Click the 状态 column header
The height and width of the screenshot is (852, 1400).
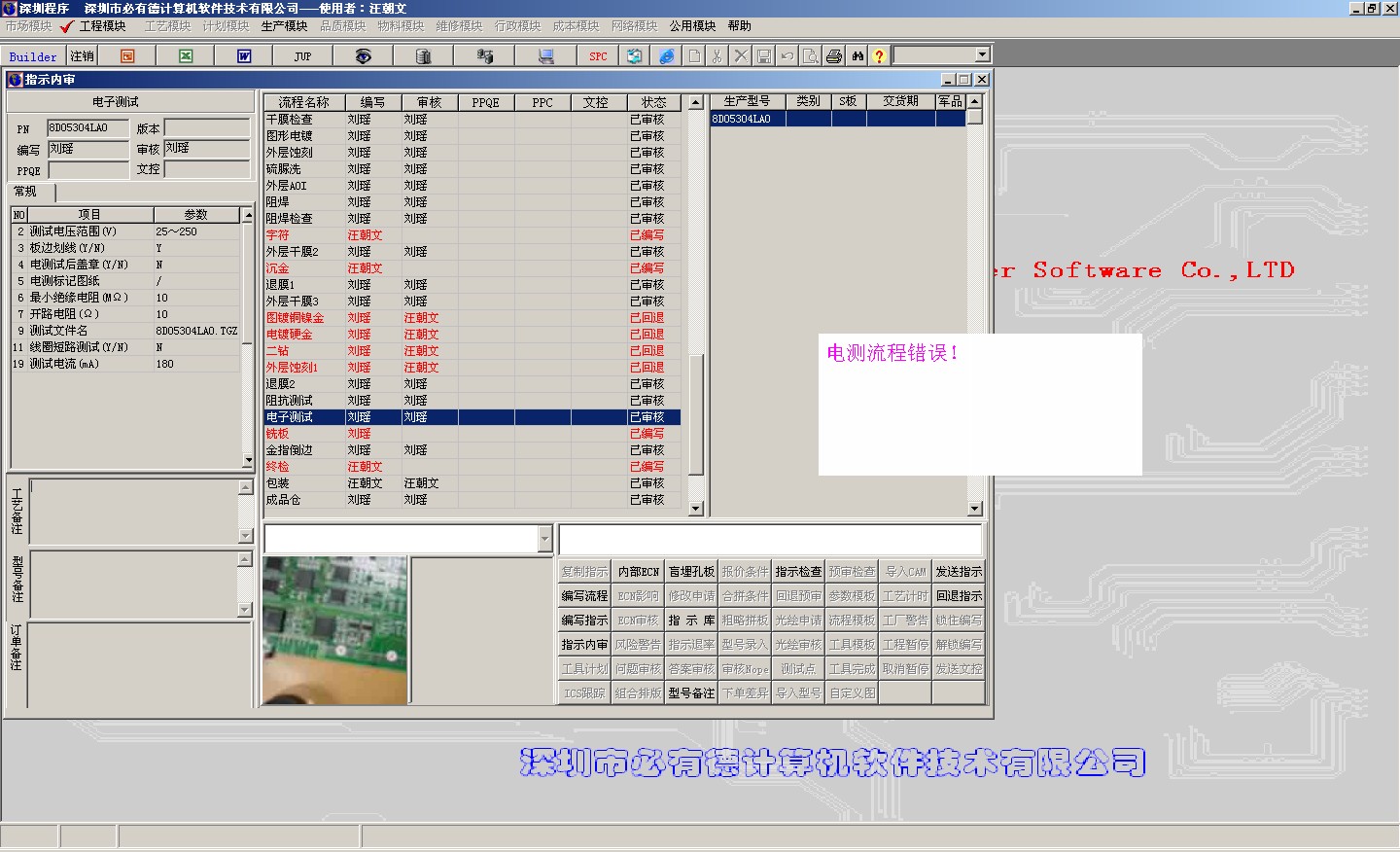tap(654, 102)
